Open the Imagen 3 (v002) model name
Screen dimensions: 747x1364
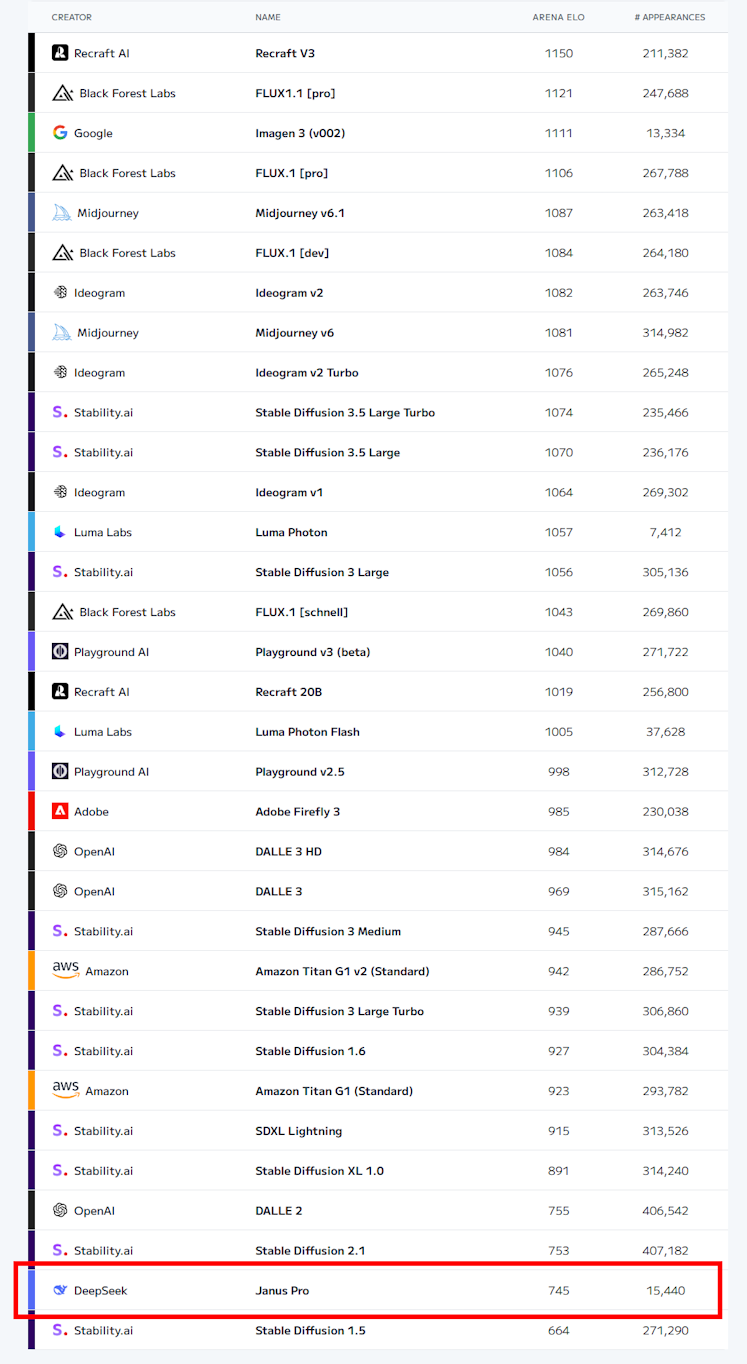point(300,133)
